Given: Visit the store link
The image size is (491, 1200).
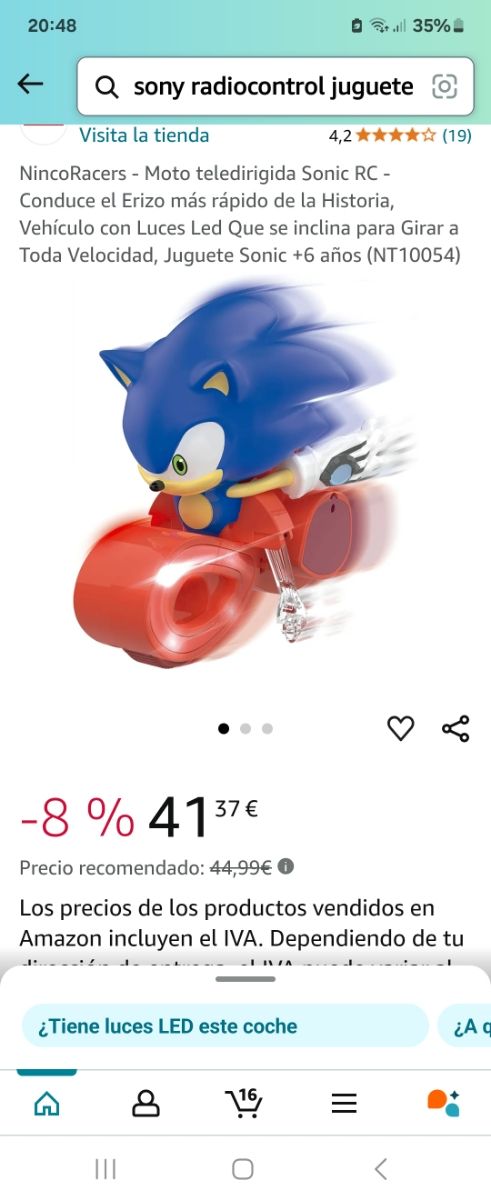Looking at the screenshot, I should pyautogui.click(x=144, y=135).
